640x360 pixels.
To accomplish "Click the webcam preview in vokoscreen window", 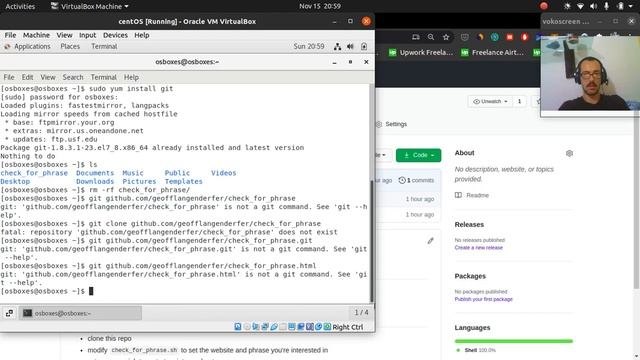I will click(x=590, y=73).
